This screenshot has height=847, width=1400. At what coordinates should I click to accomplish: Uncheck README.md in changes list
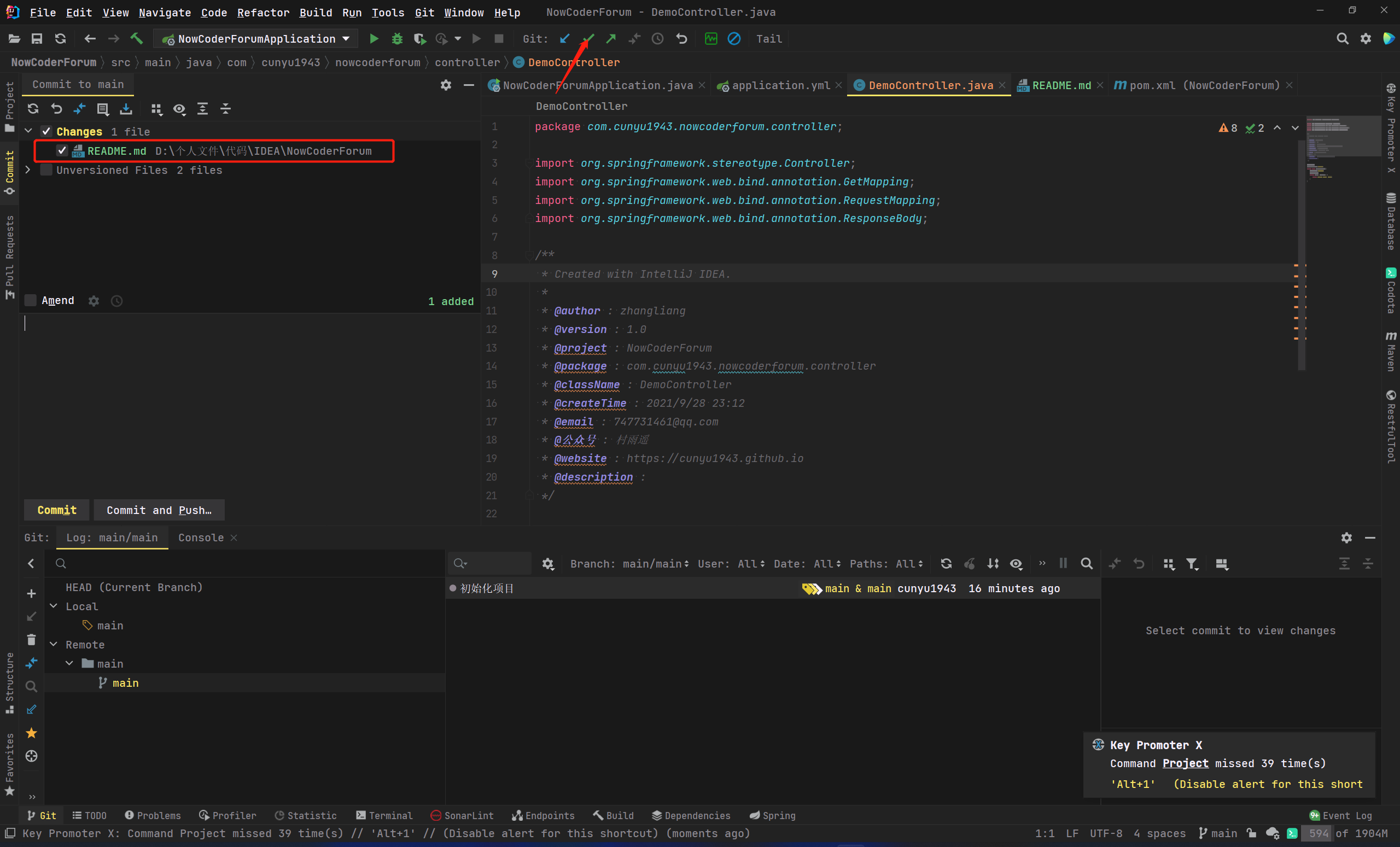point(62,150)
